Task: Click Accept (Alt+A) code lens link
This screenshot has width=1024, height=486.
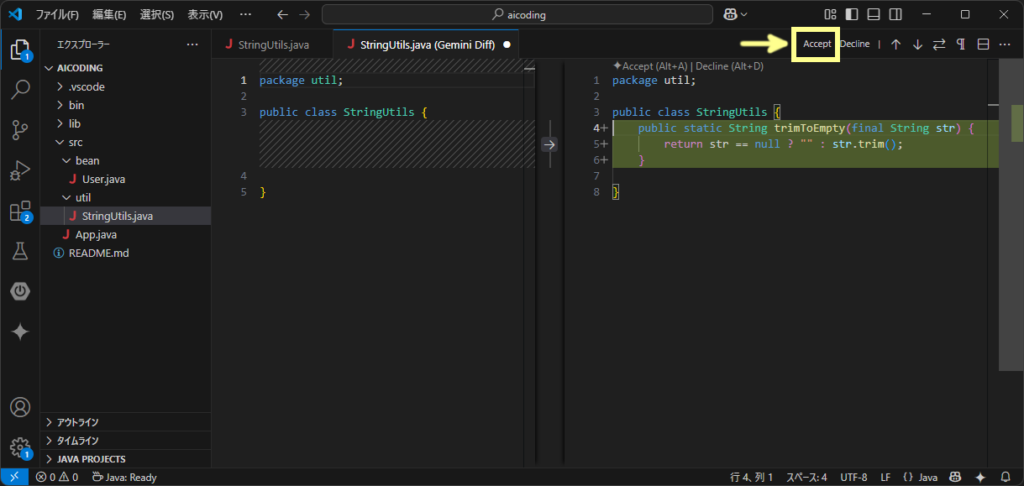Action: 655,66
